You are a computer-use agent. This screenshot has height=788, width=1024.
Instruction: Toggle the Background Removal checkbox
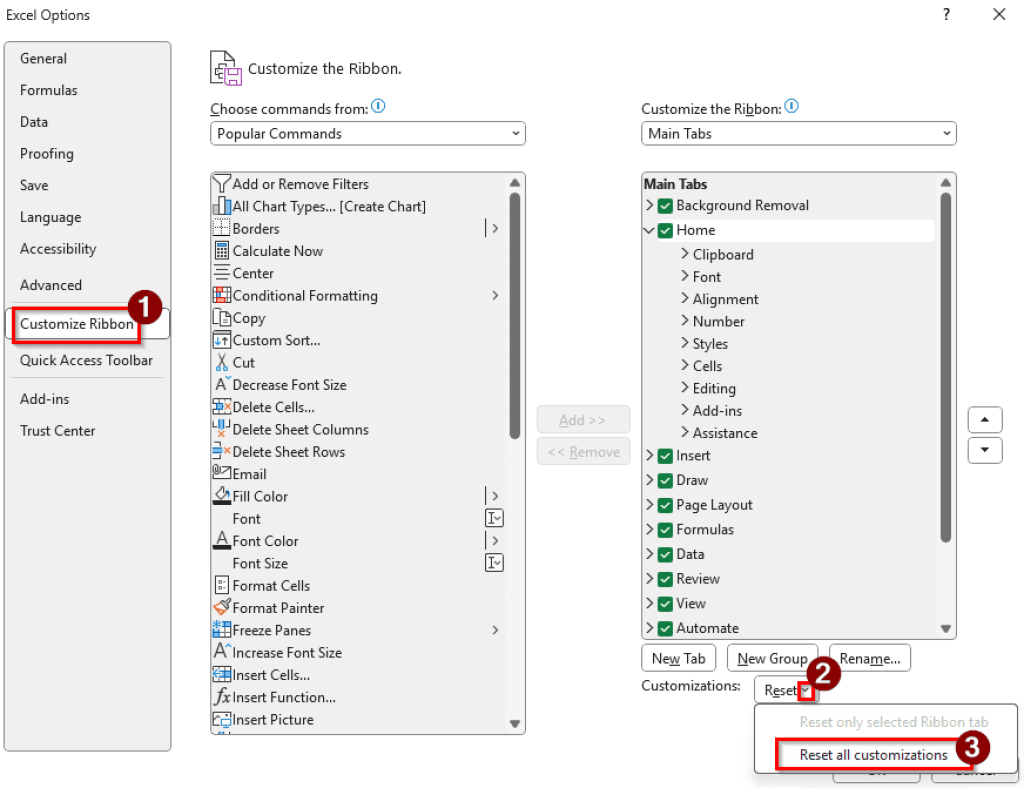pos(665,205)
